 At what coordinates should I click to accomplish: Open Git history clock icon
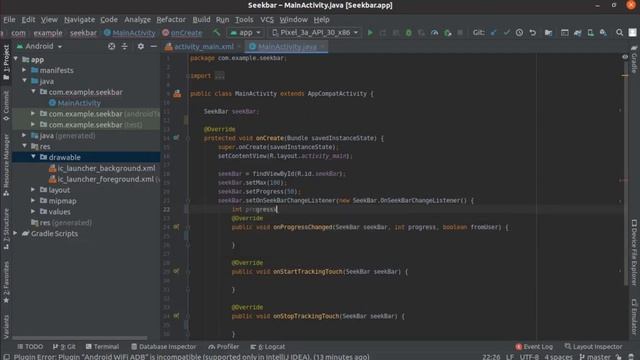519,33
